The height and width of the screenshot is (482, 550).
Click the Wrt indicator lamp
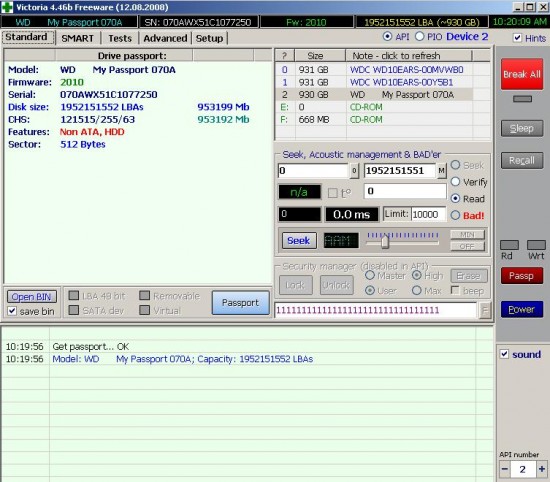point(536,245)
